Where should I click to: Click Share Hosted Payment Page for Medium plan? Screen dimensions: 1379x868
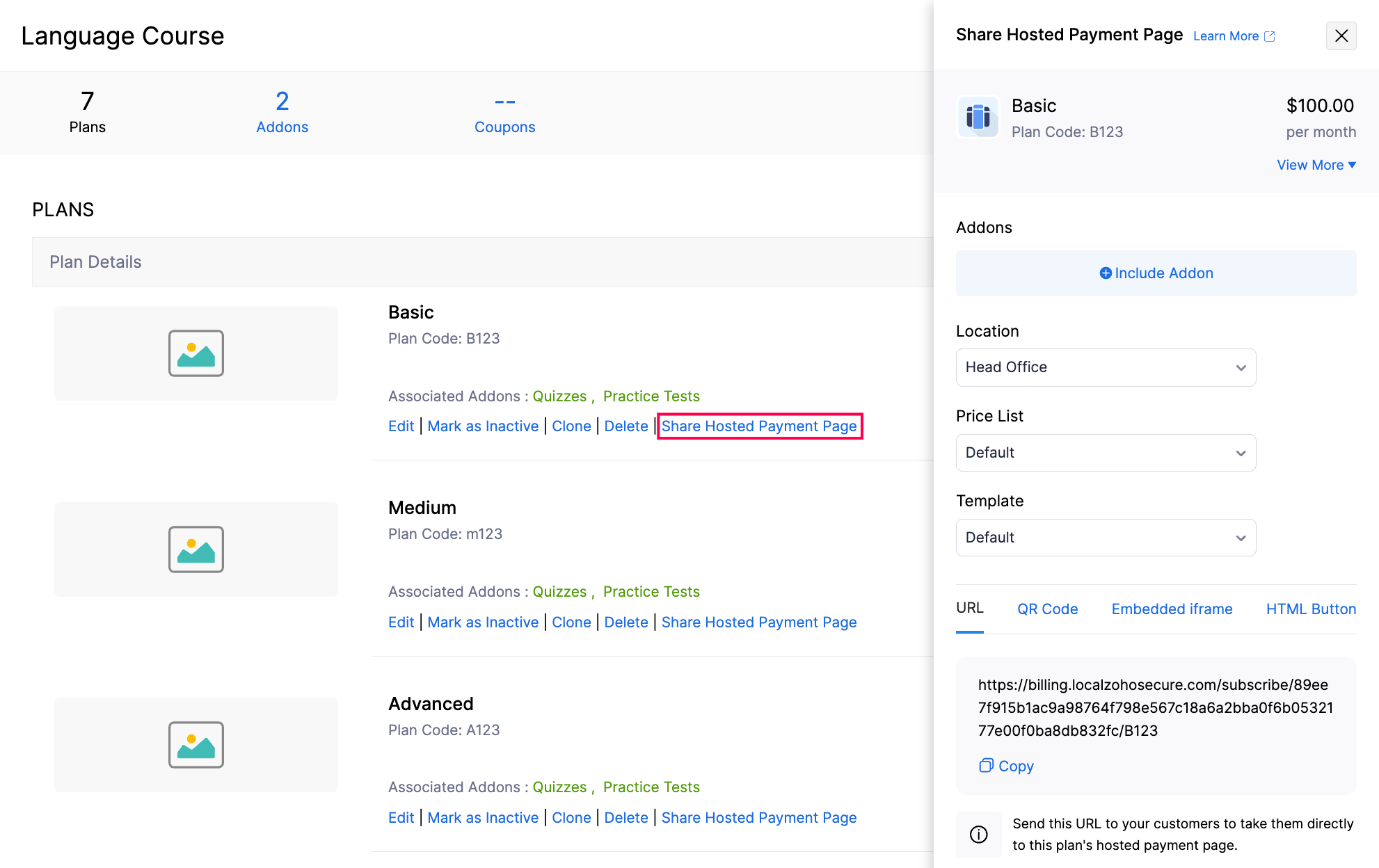(x=758, y=622)
